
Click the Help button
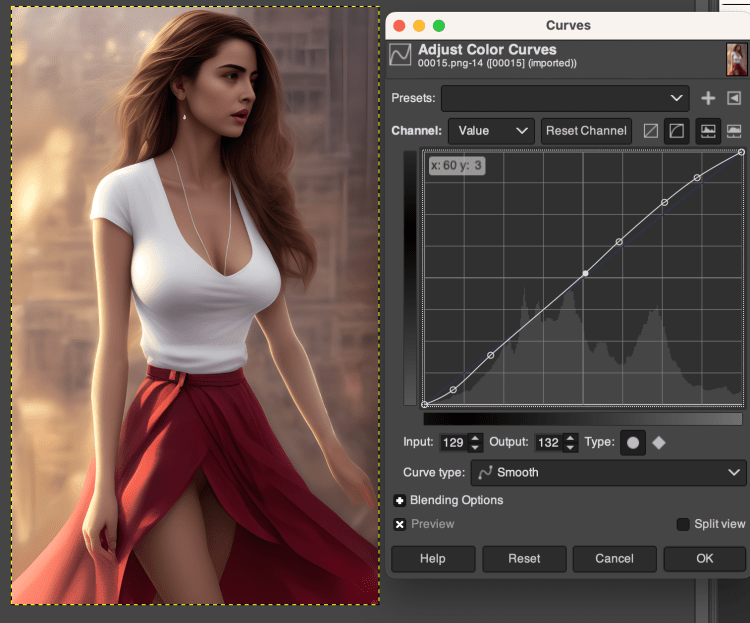[x=433, y=558]
